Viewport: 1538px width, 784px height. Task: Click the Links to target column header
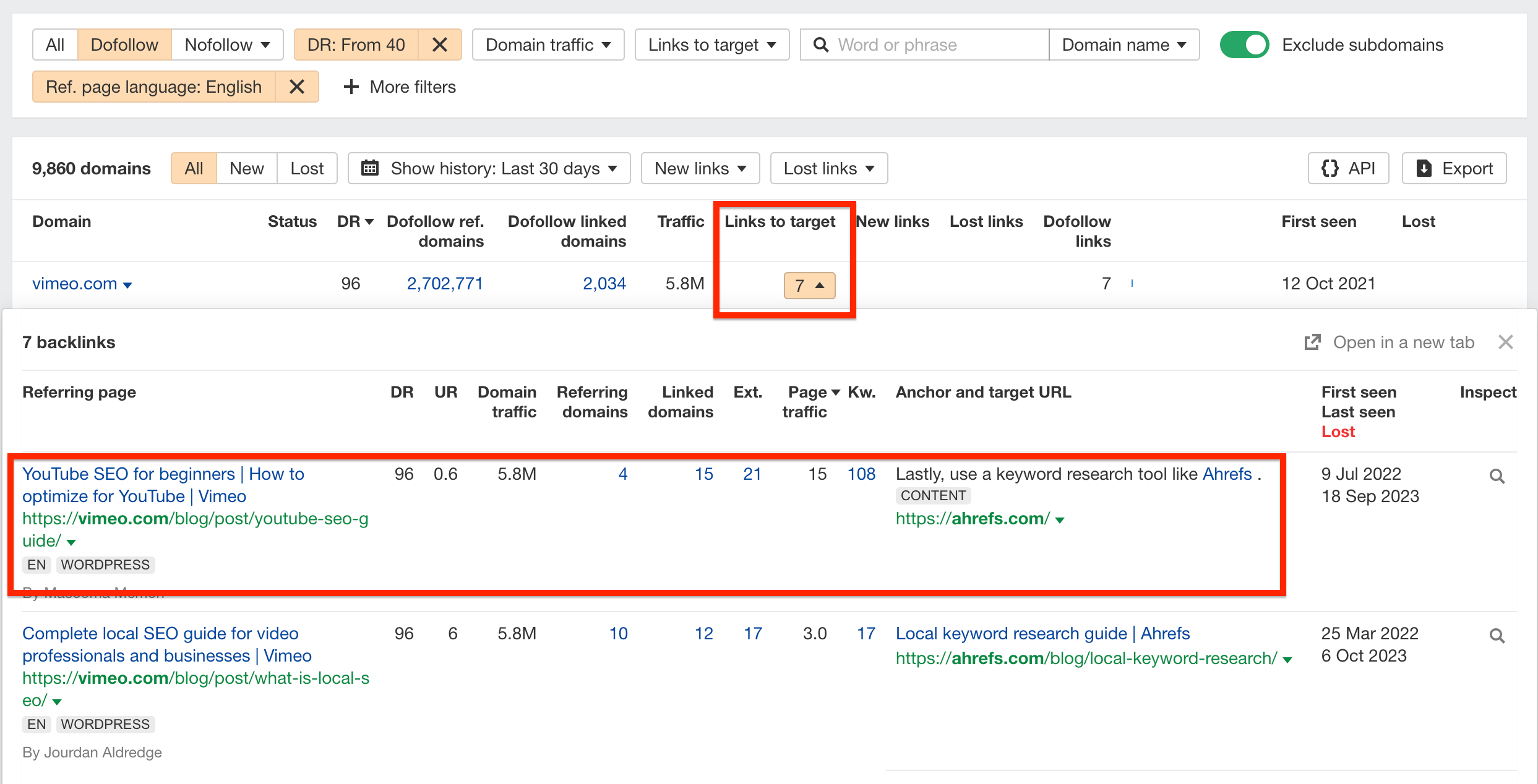780,221
